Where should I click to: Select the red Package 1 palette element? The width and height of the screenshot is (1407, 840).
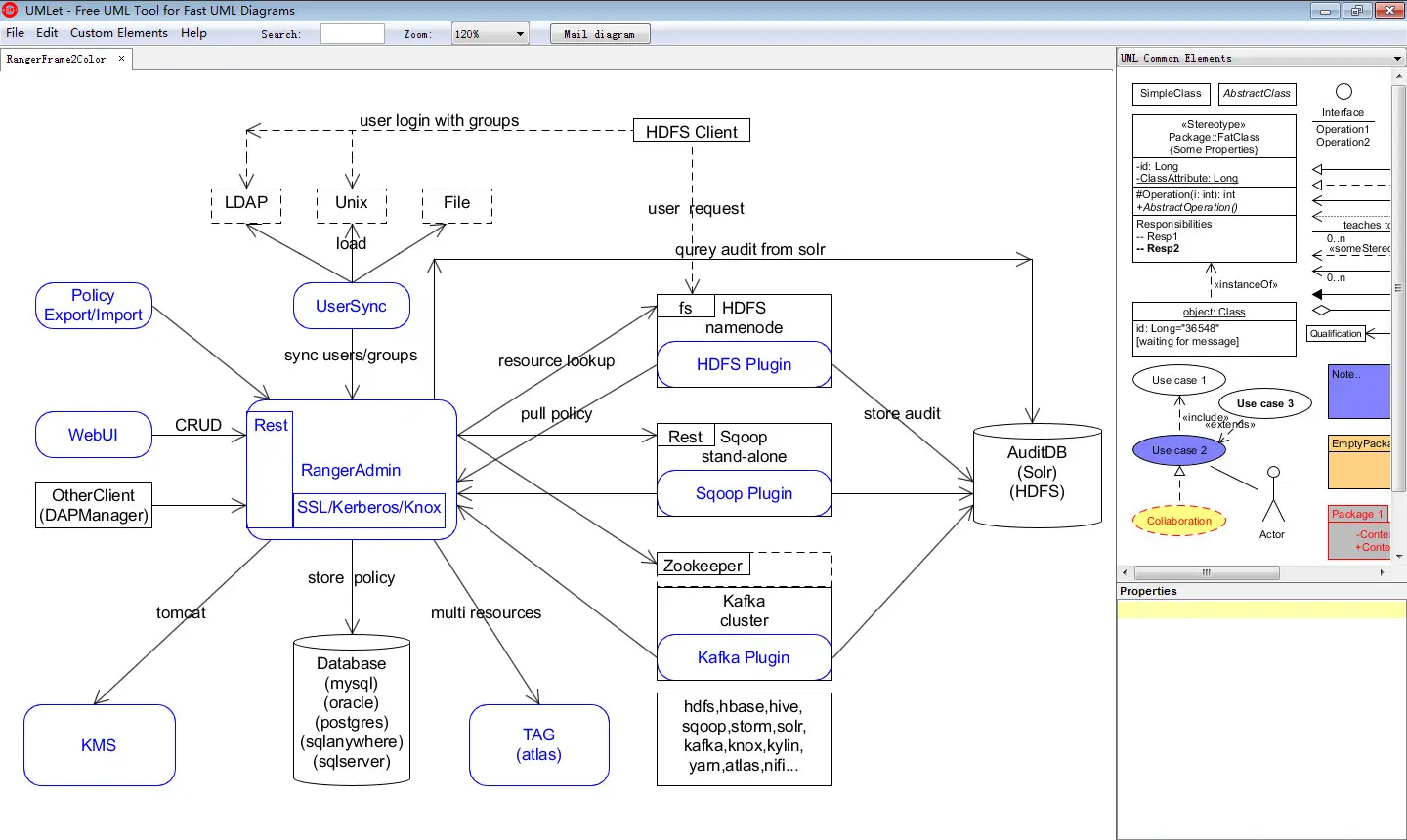pos(1359,532)
